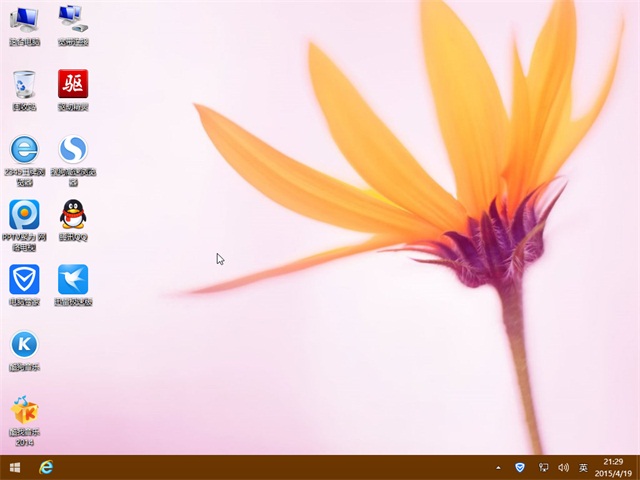This screenshot has height=480, width=640.
Task: Open the Network desktop icon
Action: point(72,19)
